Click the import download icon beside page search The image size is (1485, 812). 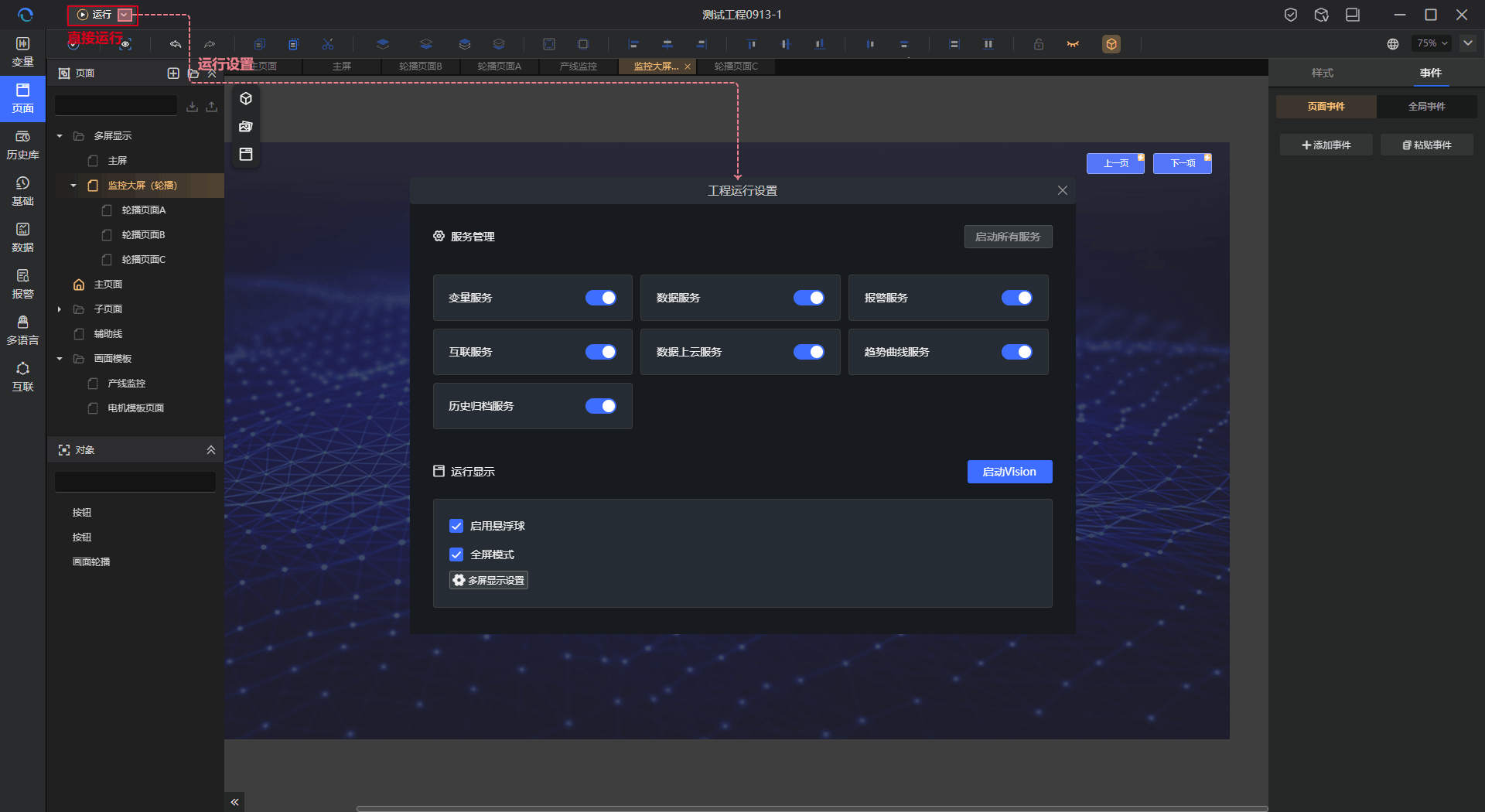pyautogui.click(x=193, y=107)
